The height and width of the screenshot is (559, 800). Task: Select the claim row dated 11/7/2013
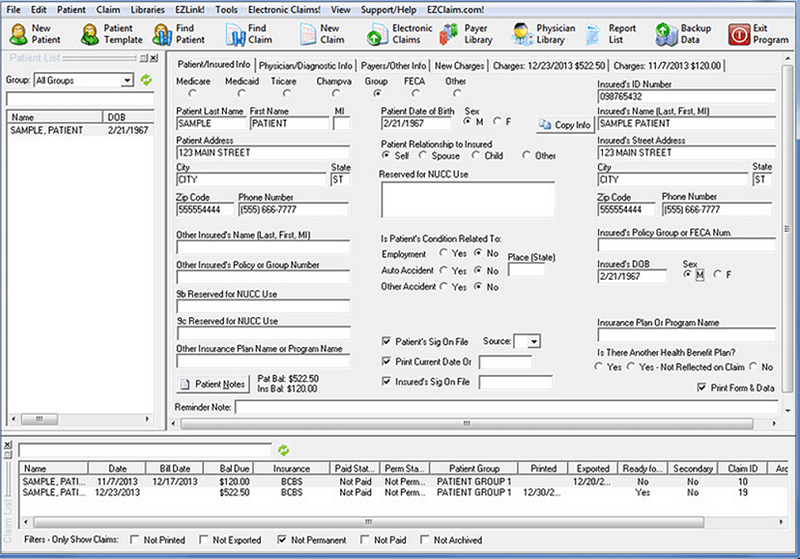(x=403, y=481)
